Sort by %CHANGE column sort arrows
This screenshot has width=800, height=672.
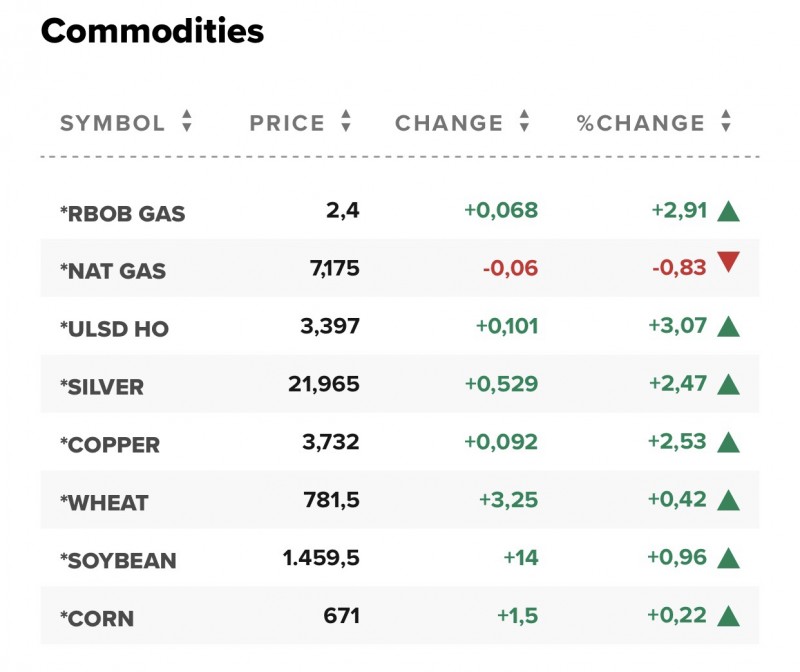pyautogui.click(x=726, y=122)
